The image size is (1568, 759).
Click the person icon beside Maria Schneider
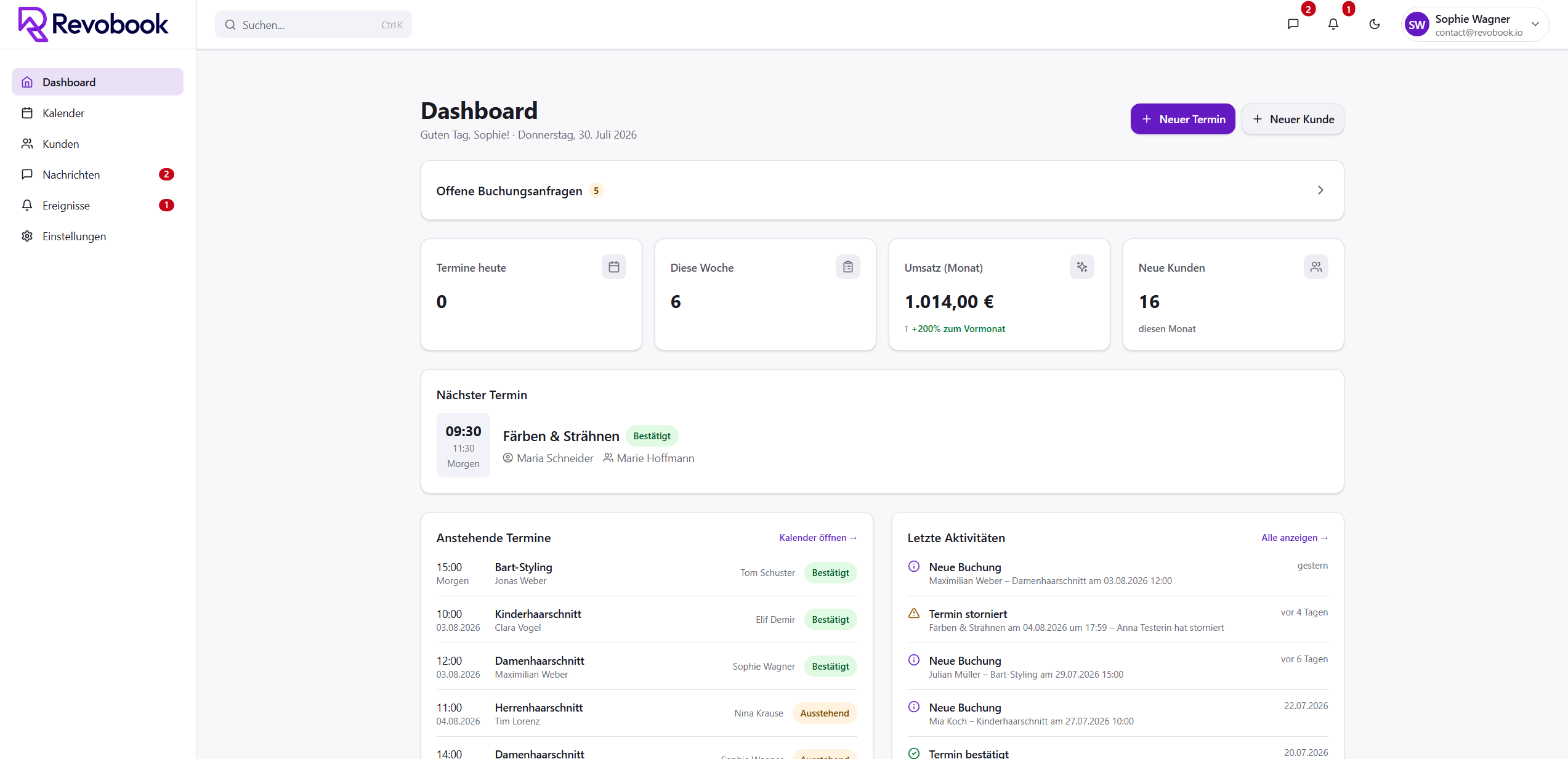(x=508, y=458)
